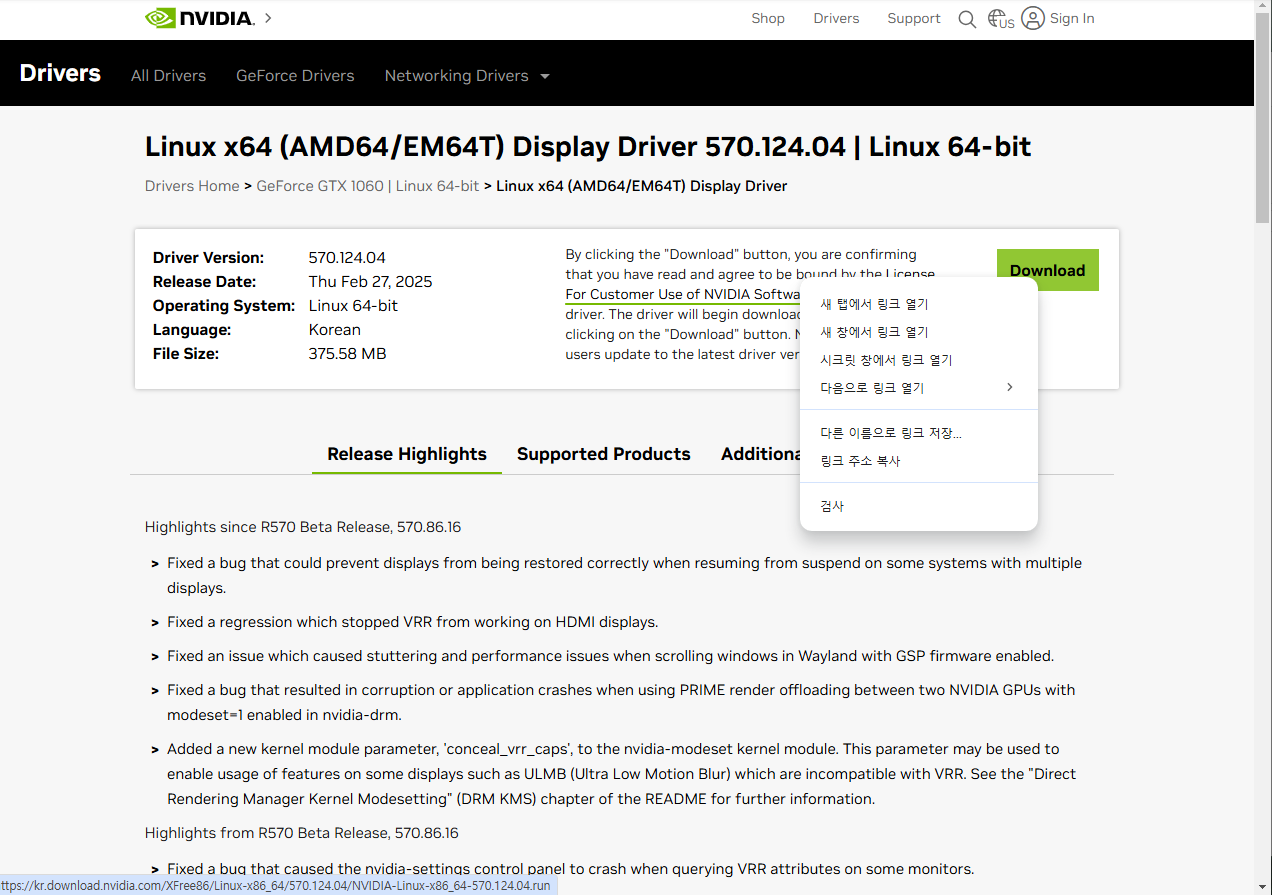
Task: Select '시크릿 창에서 링크 열기' menu item
Action: coord(919,360)
